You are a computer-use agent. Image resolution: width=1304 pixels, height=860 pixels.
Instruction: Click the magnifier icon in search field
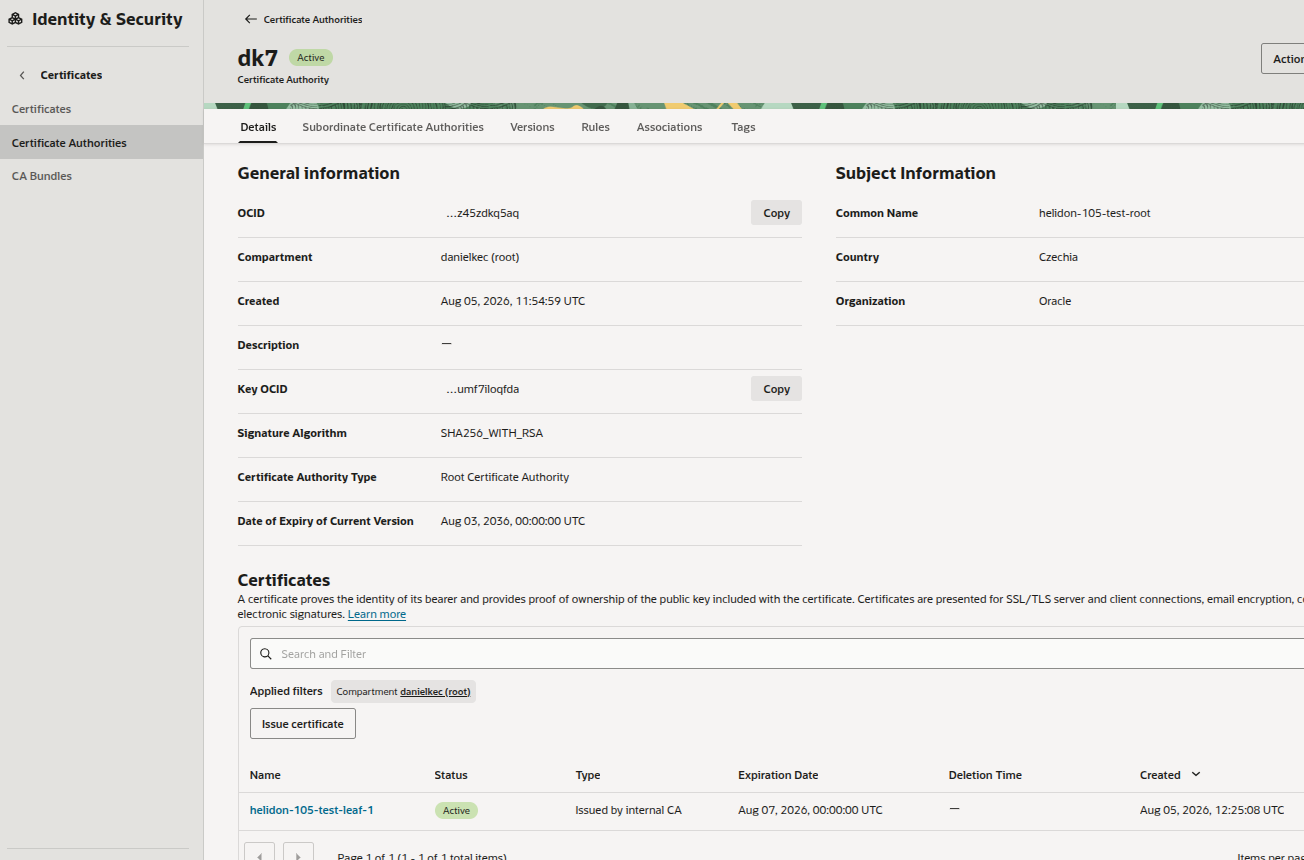(x=266, y=654)
